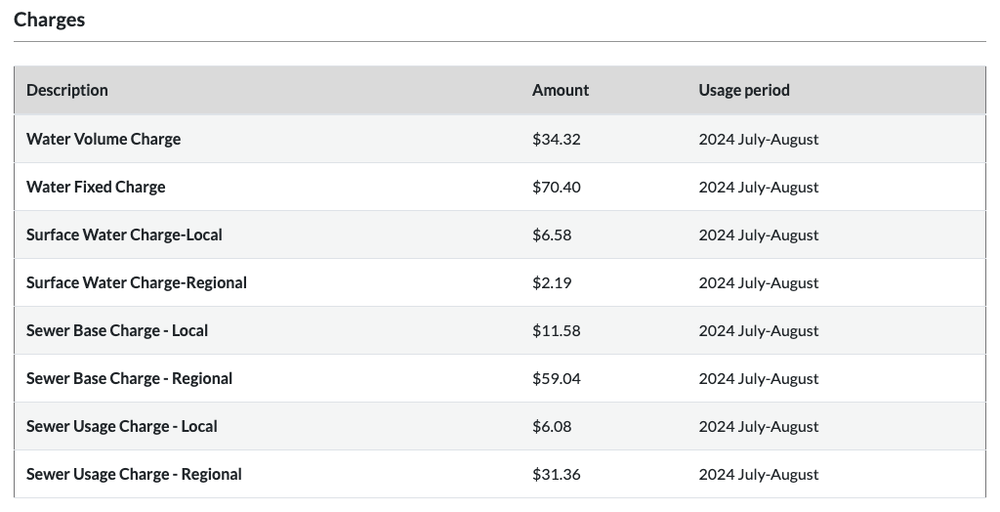
Task: Click the $2.19 amount
Action: coord(552,283)
